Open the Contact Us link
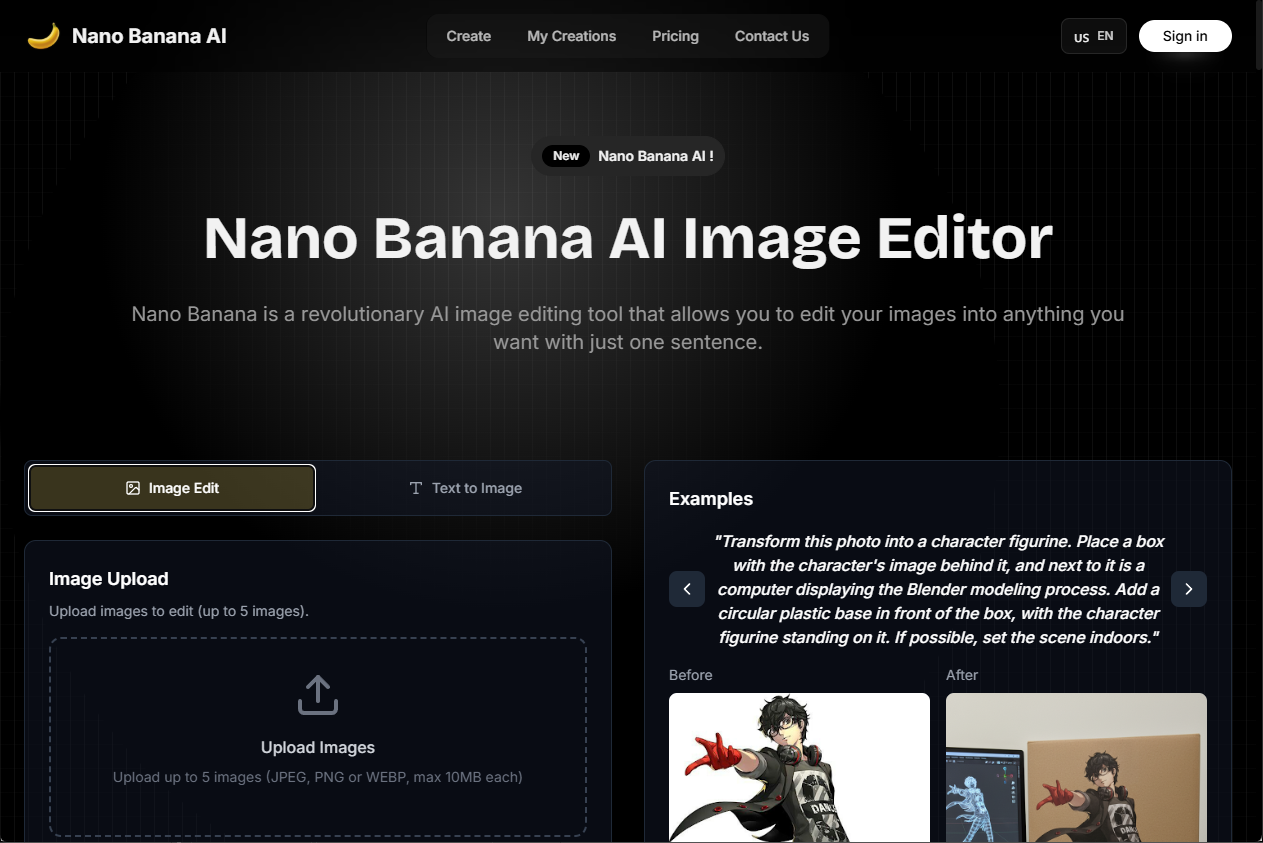The image size is (1263, 843). (x=771, y=36)
